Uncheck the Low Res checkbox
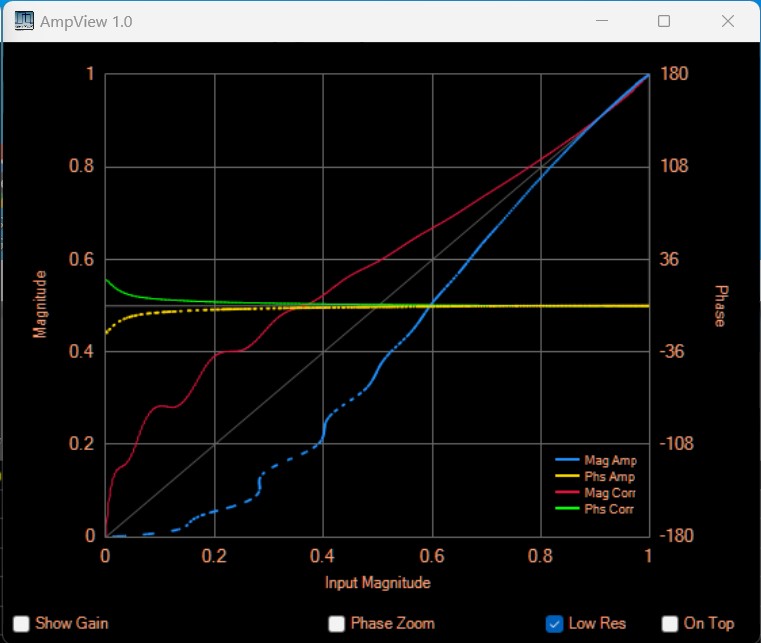The width and height of the screenshot is (761, 643). pos(555,624)
